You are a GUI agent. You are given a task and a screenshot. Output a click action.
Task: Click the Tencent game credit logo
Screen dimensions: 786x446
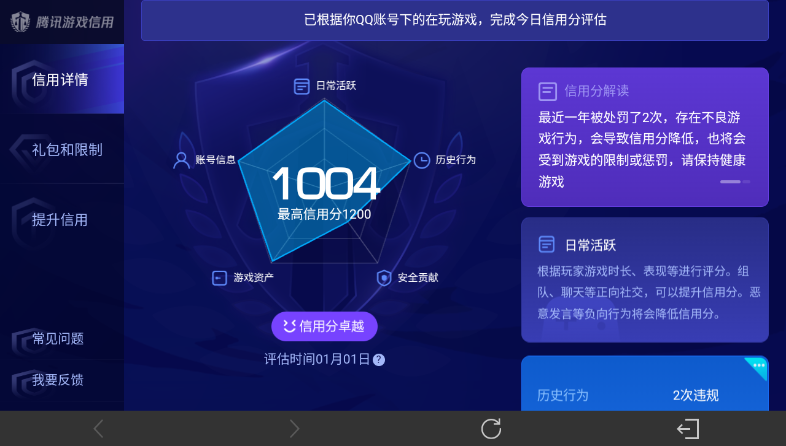click(x=62, y=22)
